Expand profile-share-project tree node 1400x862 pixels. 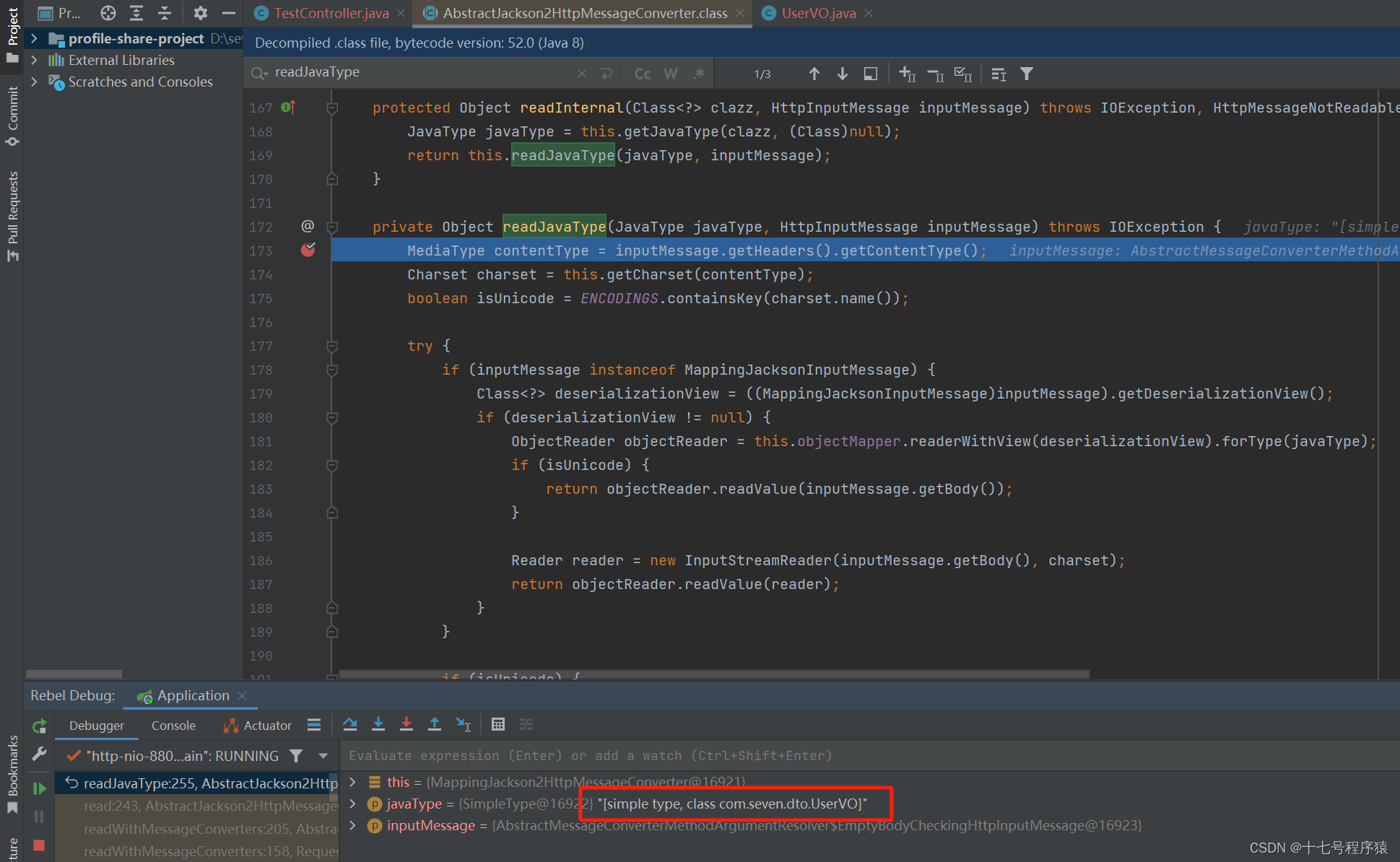(34, 38)
